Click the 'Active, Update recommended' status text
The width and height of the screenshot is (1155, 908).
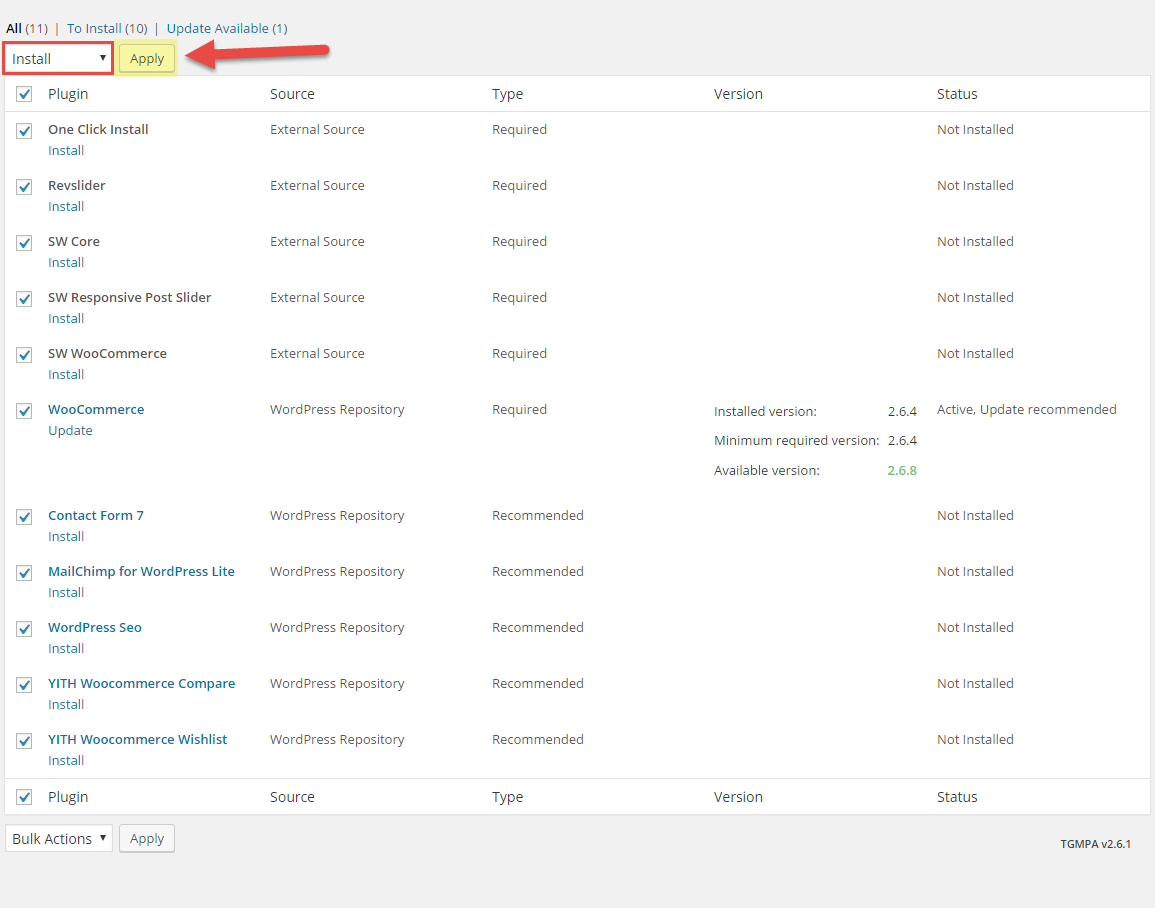click(1027, 410)
